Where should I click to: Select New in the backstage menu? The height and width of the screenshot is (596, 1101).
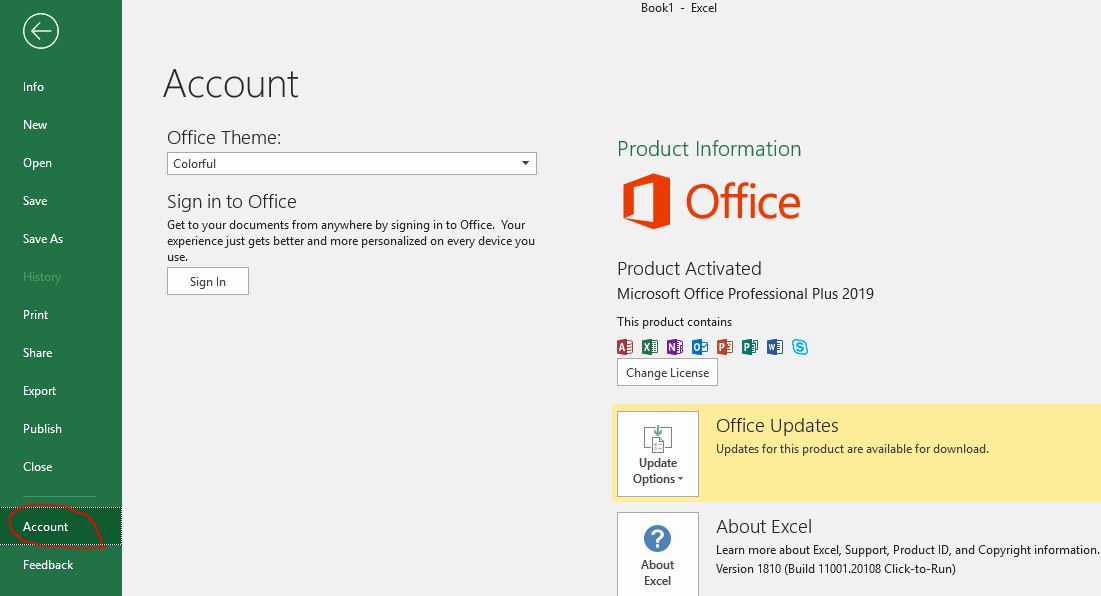[35, 125]
